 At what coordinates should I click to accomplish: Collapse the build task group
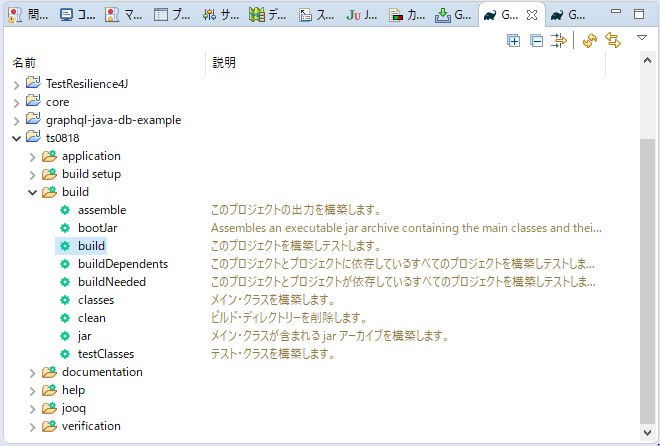32,193
